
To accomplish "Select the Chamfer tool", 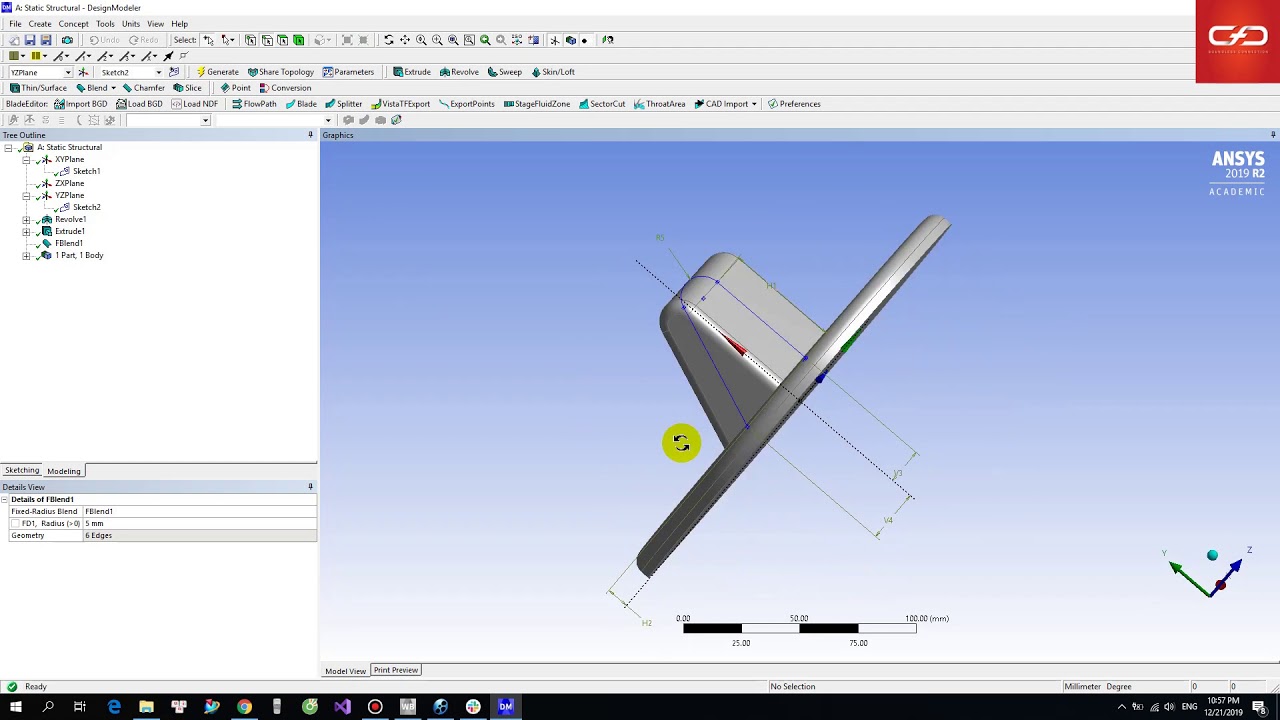I will click(143, 88).
